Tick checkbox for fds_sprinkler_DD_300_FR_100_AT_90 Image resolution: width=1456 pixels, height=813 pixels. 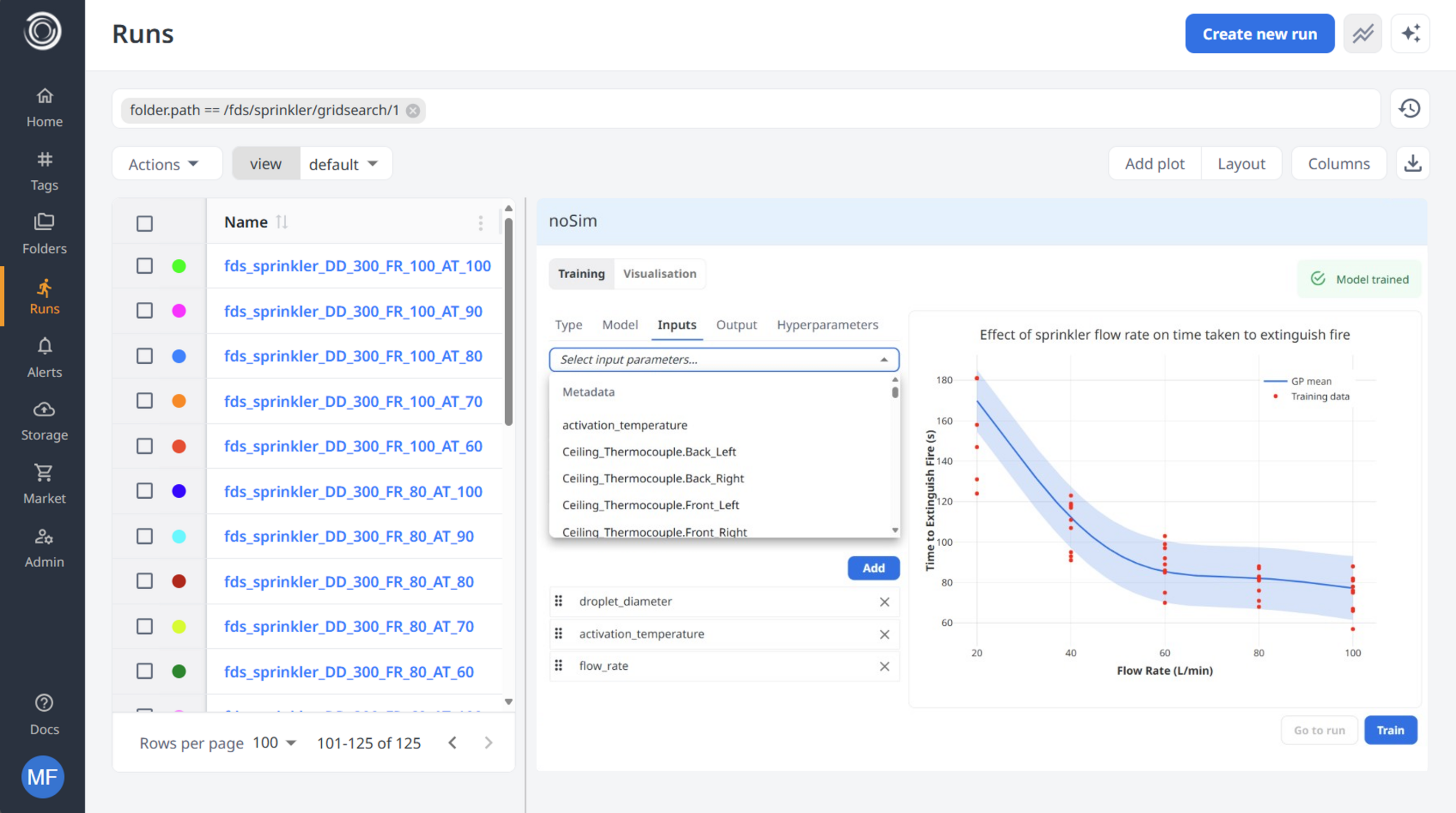(145, 311)
